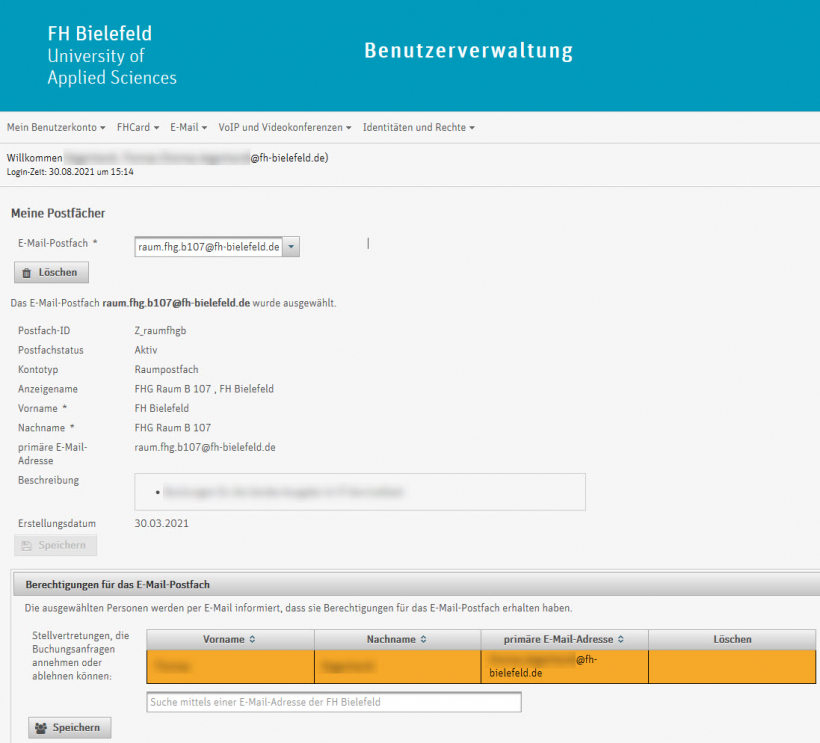Screen dimensions: 820x743
Task: Click the arrow of the E-Mail-Postfach selector
Action: pos(291,246)
